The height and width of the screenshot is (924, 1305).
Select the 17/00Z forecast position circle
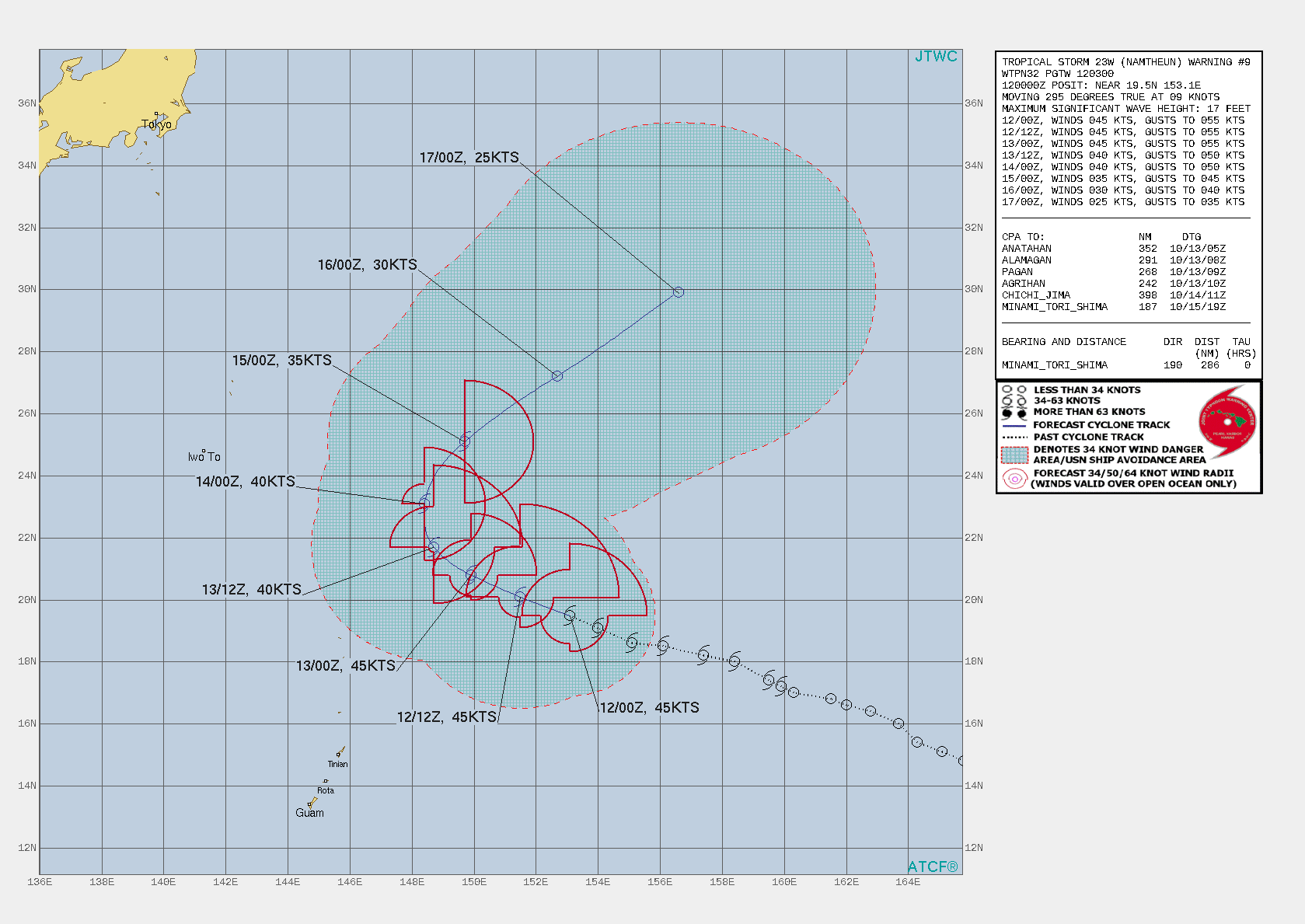point(679,292)
